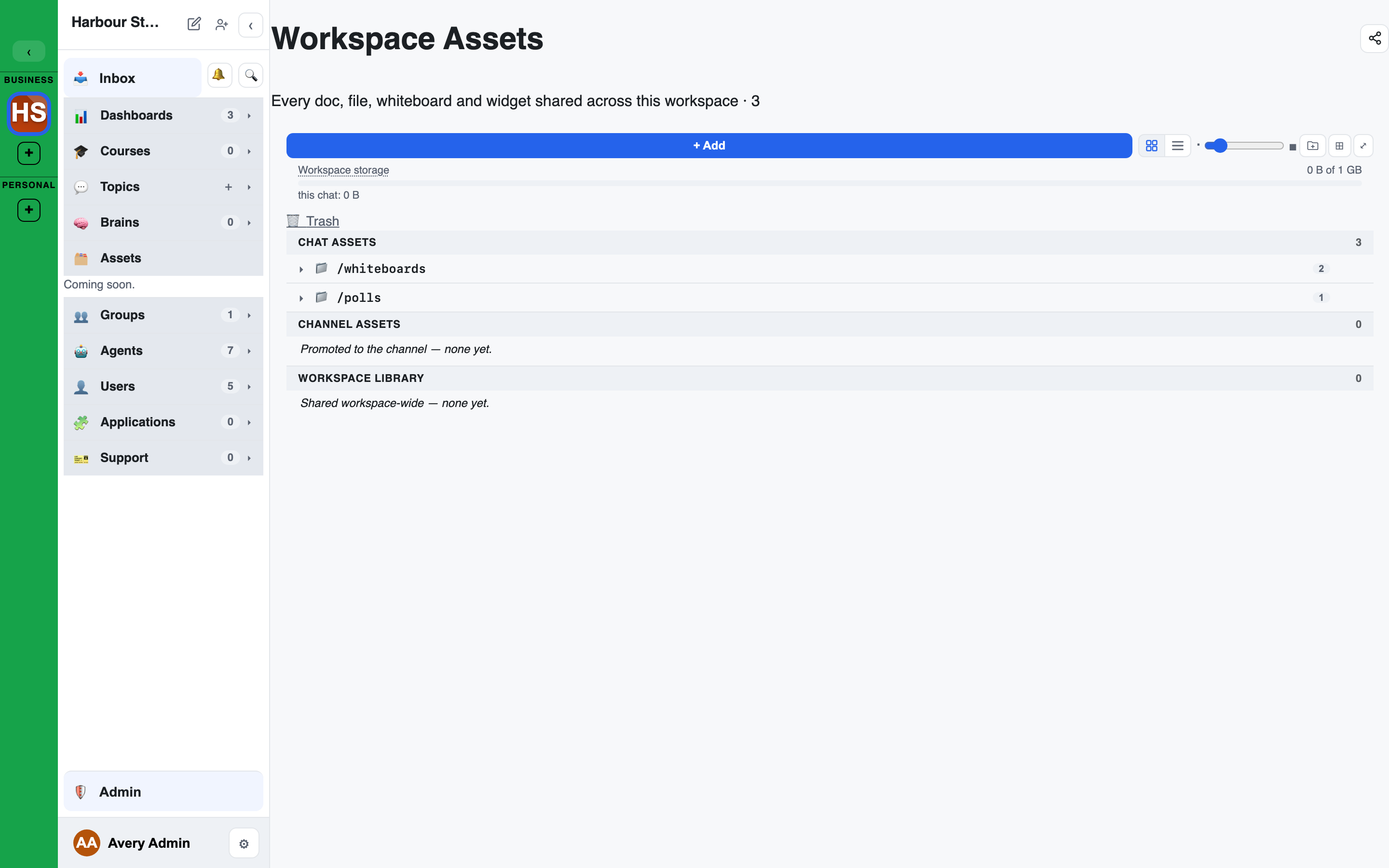Open Courses in the sidebar
1389x868 pixels.
pyautogui.click(x=163, y=151)
